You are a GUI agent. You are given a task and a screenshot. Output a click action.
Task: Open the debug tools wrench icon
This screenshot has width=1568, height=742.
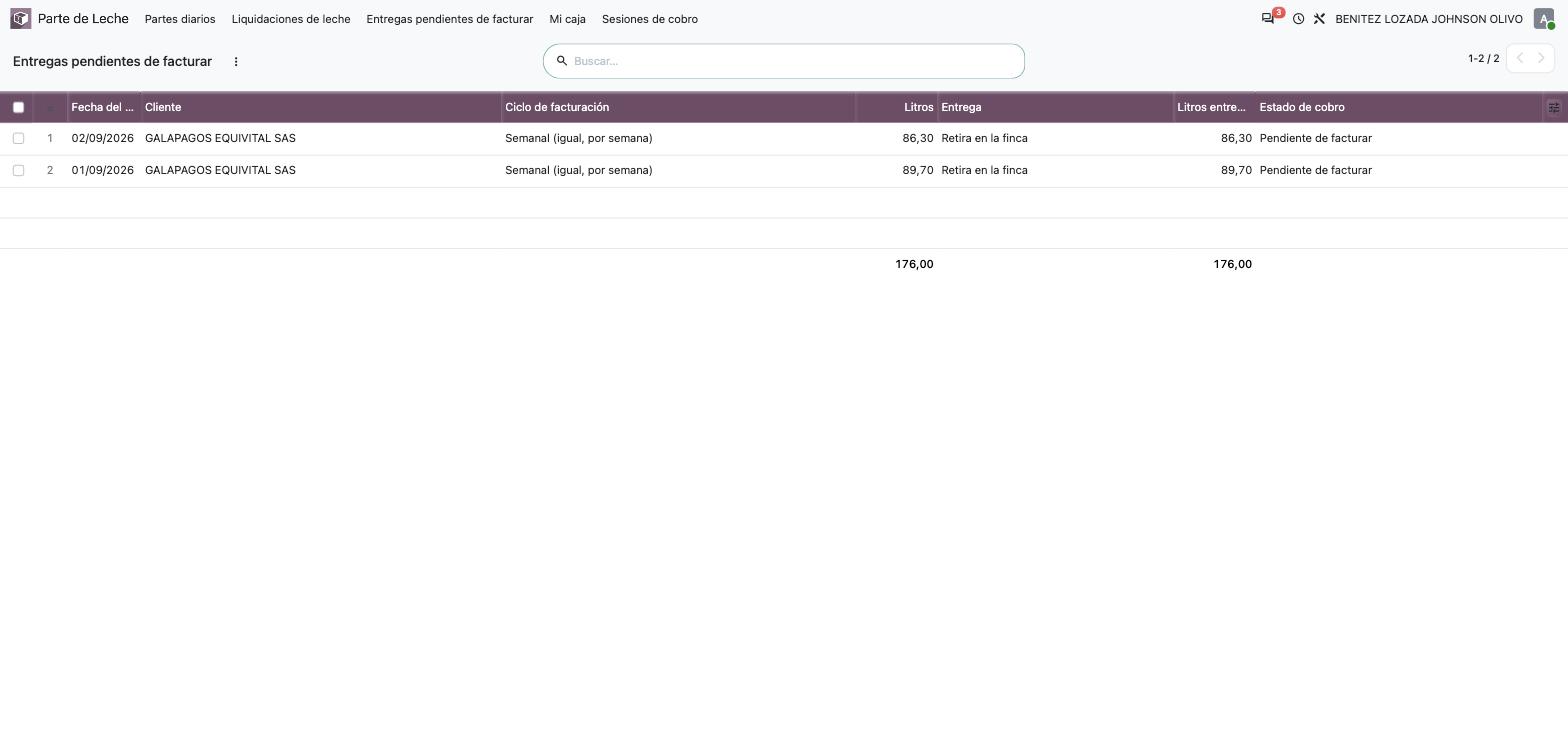(x=1319, y=19)
